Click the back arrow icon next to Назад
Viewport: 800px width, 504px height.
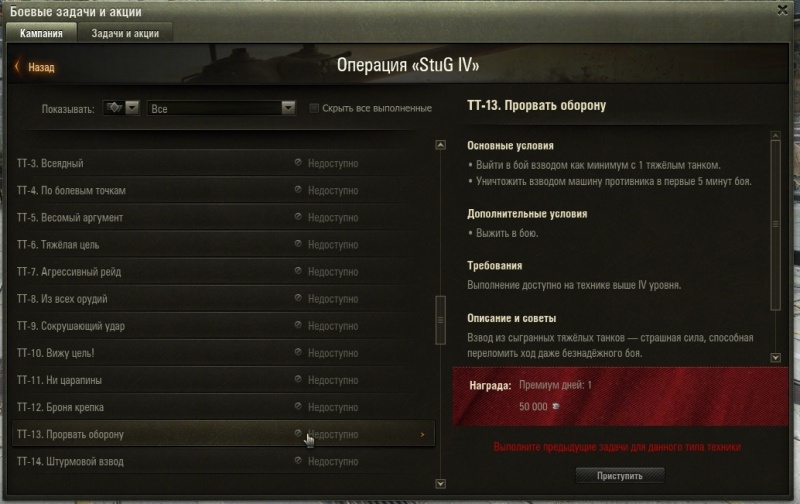(x=17, y=66)
